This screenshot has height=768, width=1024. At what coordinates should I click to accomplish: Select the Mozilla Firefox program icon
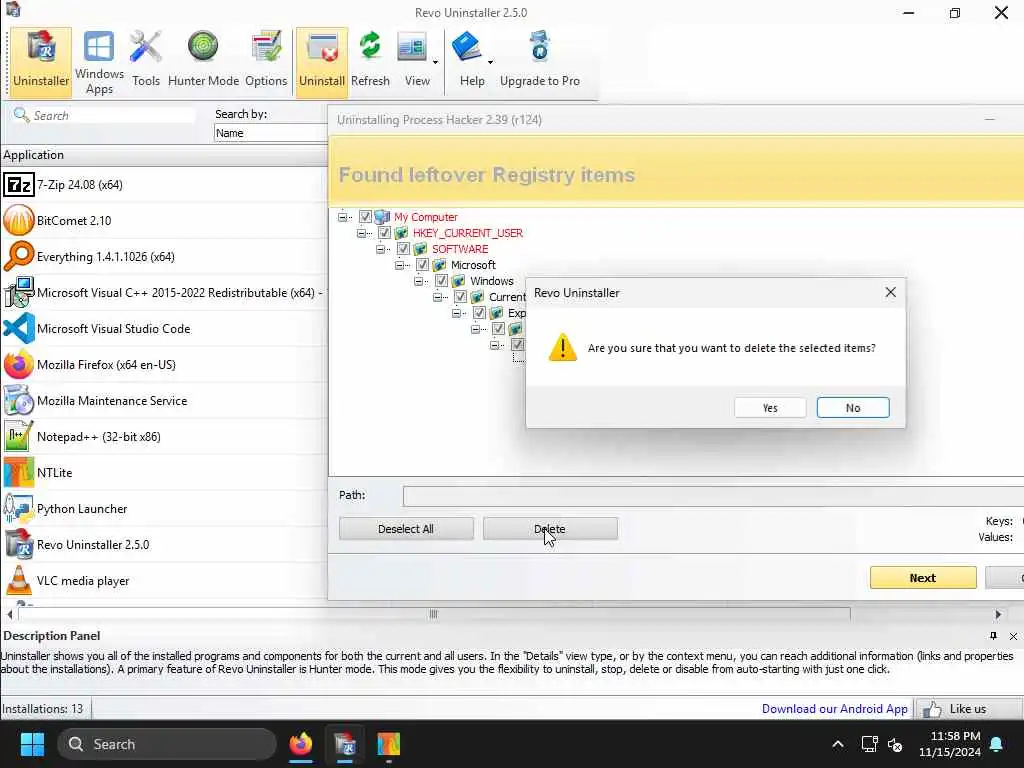[x=19, y=364]
